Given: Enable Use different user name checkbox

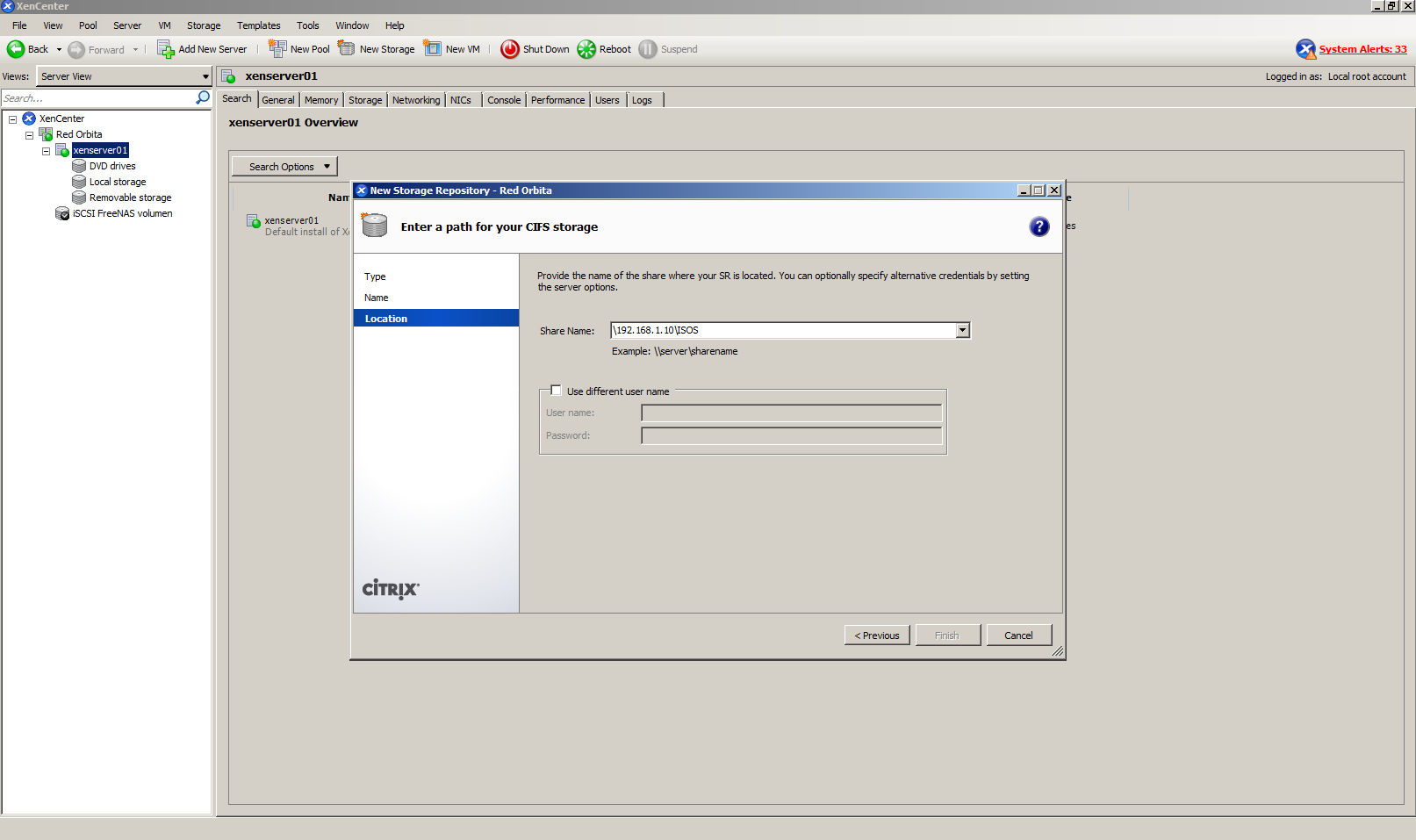Looking at the screenshot, I should tap(556, 391).
